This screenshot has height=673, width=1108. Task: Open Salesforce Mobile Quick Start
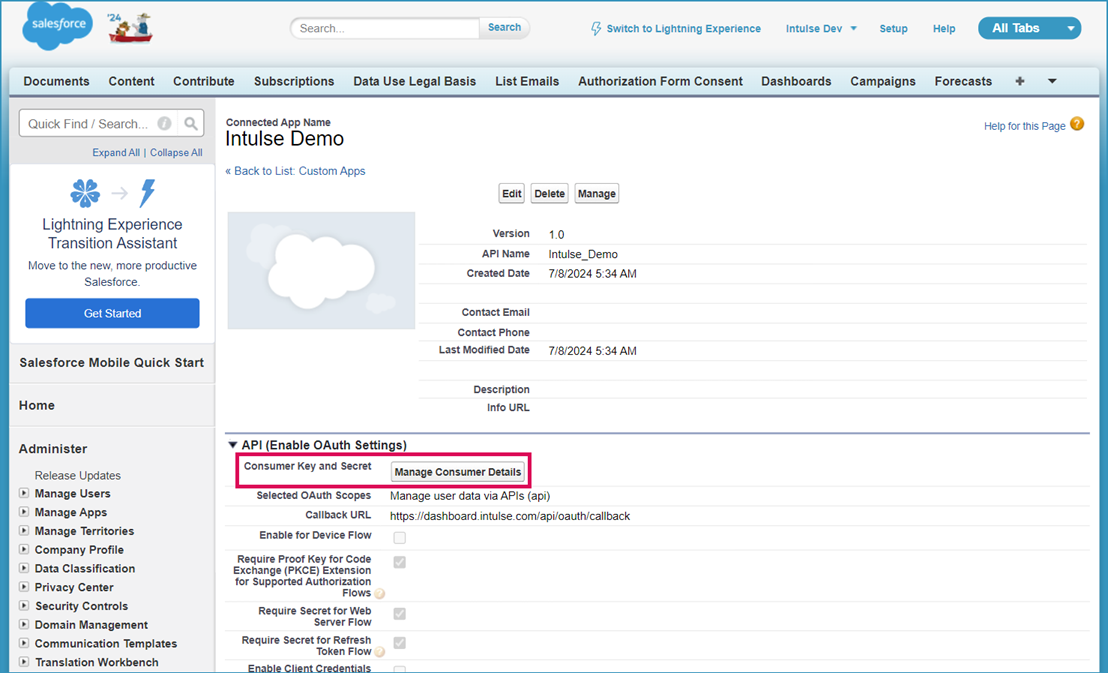(112, 363)
